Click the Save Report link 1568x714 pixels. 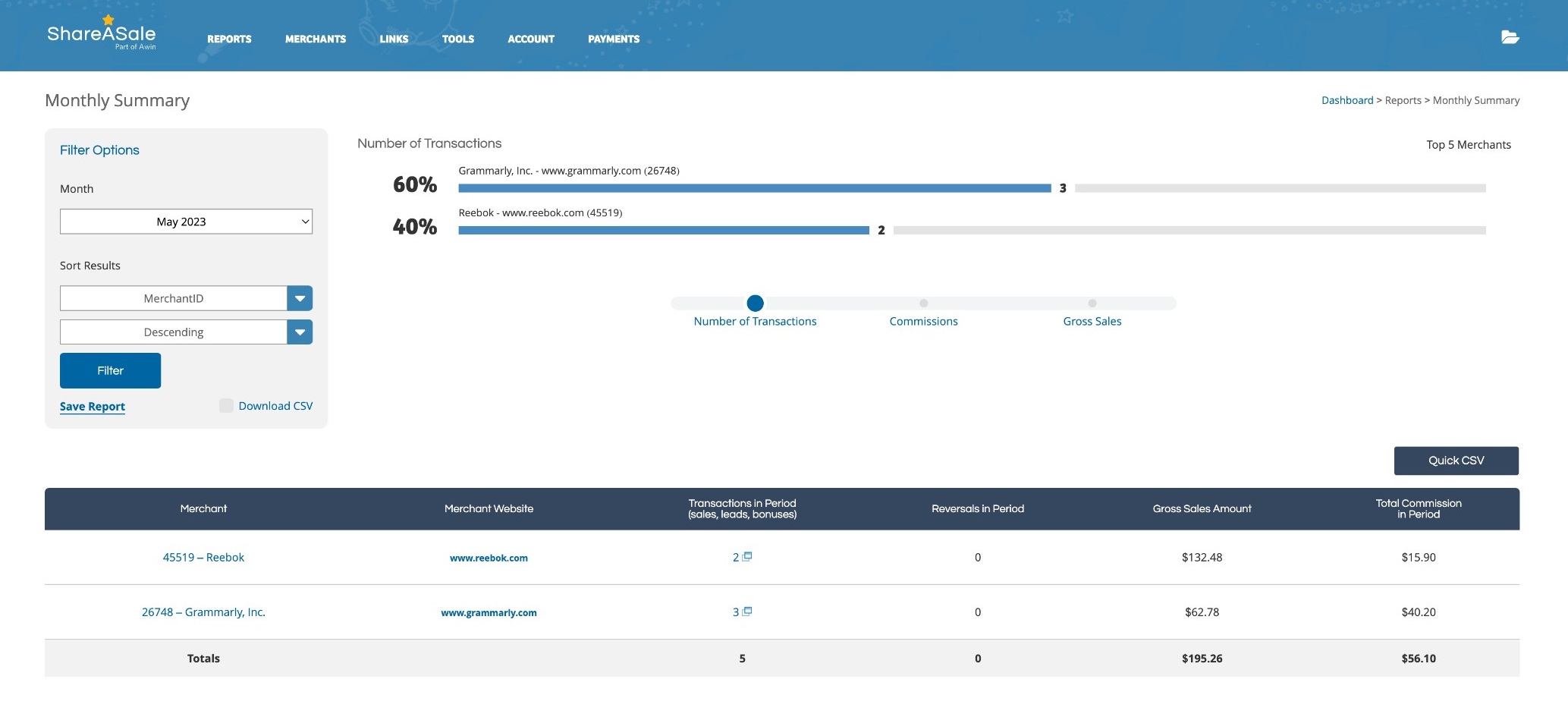tap(93, 407)
